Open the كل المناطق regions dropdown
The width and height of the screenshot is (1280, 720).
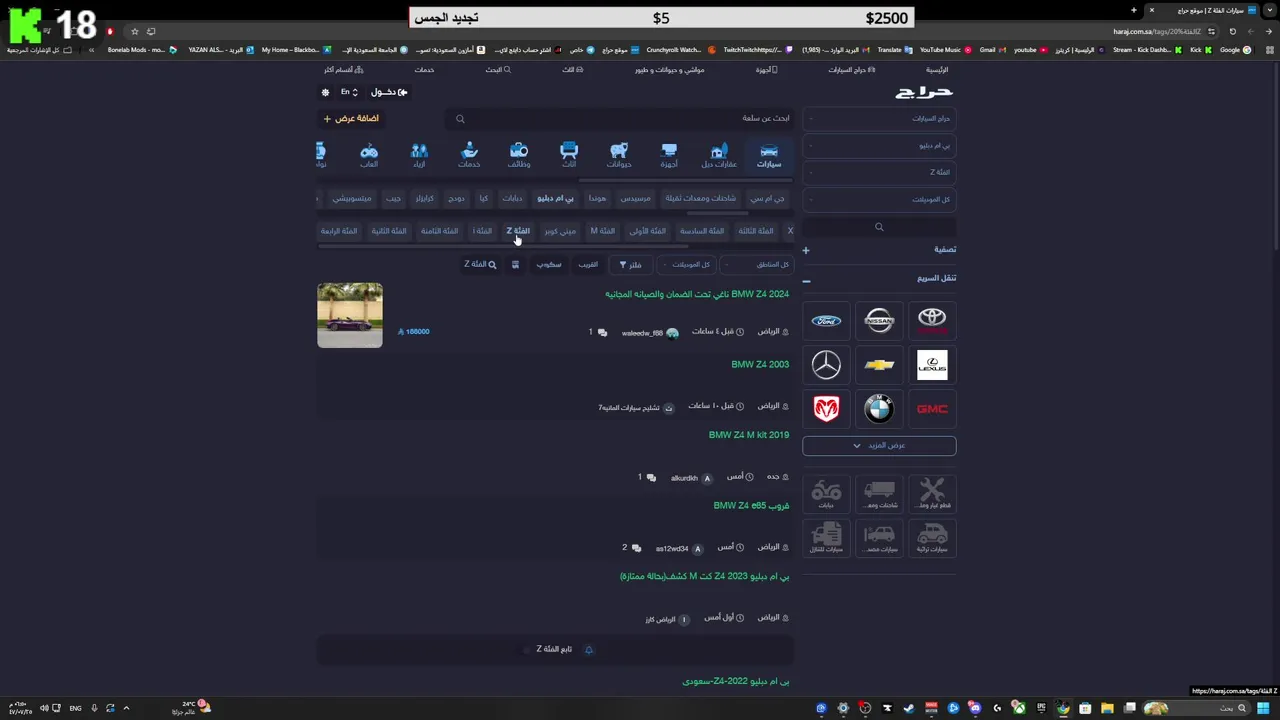(x=757, y=265)
